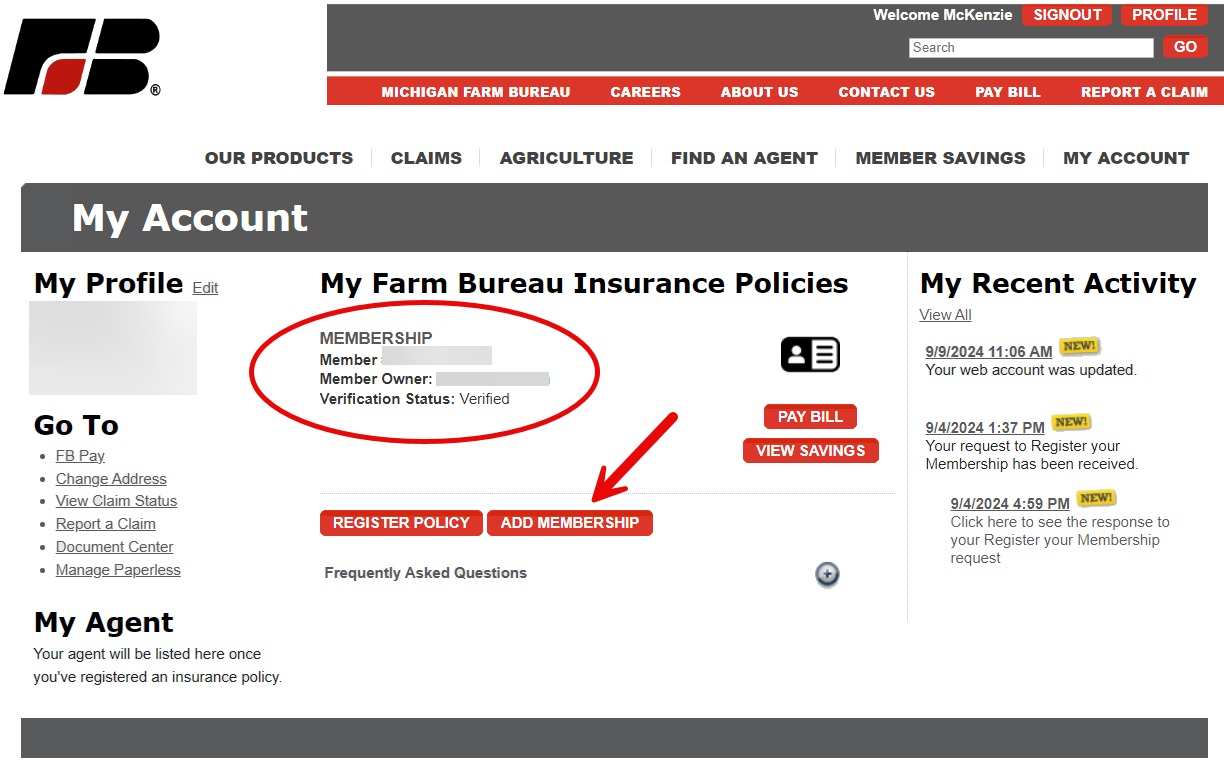Open the FB Pay link
The width and height of the screenshot is (1224, 772).
(x=80, y=456)
